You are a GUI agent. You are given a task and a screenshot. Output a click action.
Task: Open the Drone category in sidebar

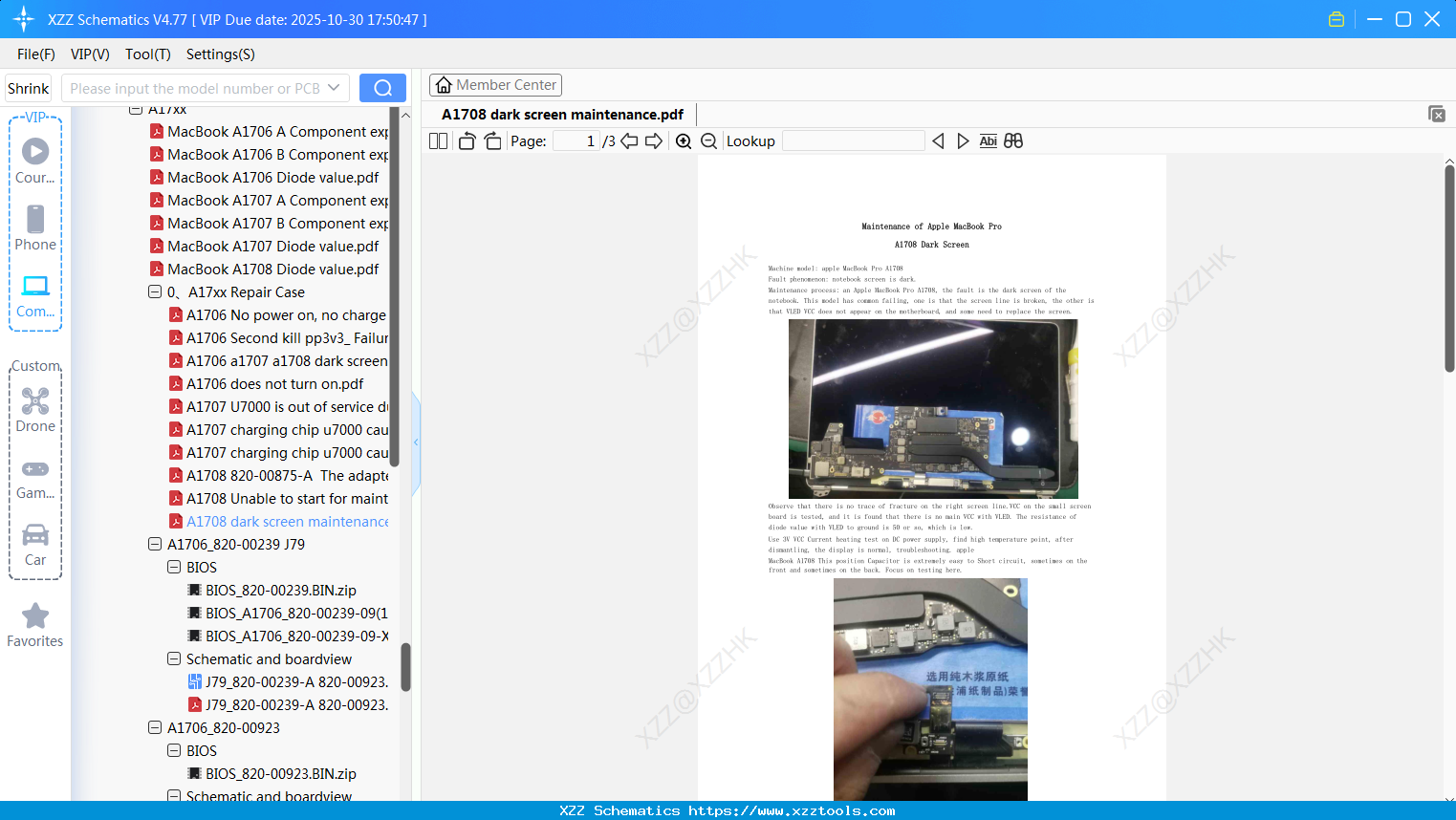click(35, 410)
